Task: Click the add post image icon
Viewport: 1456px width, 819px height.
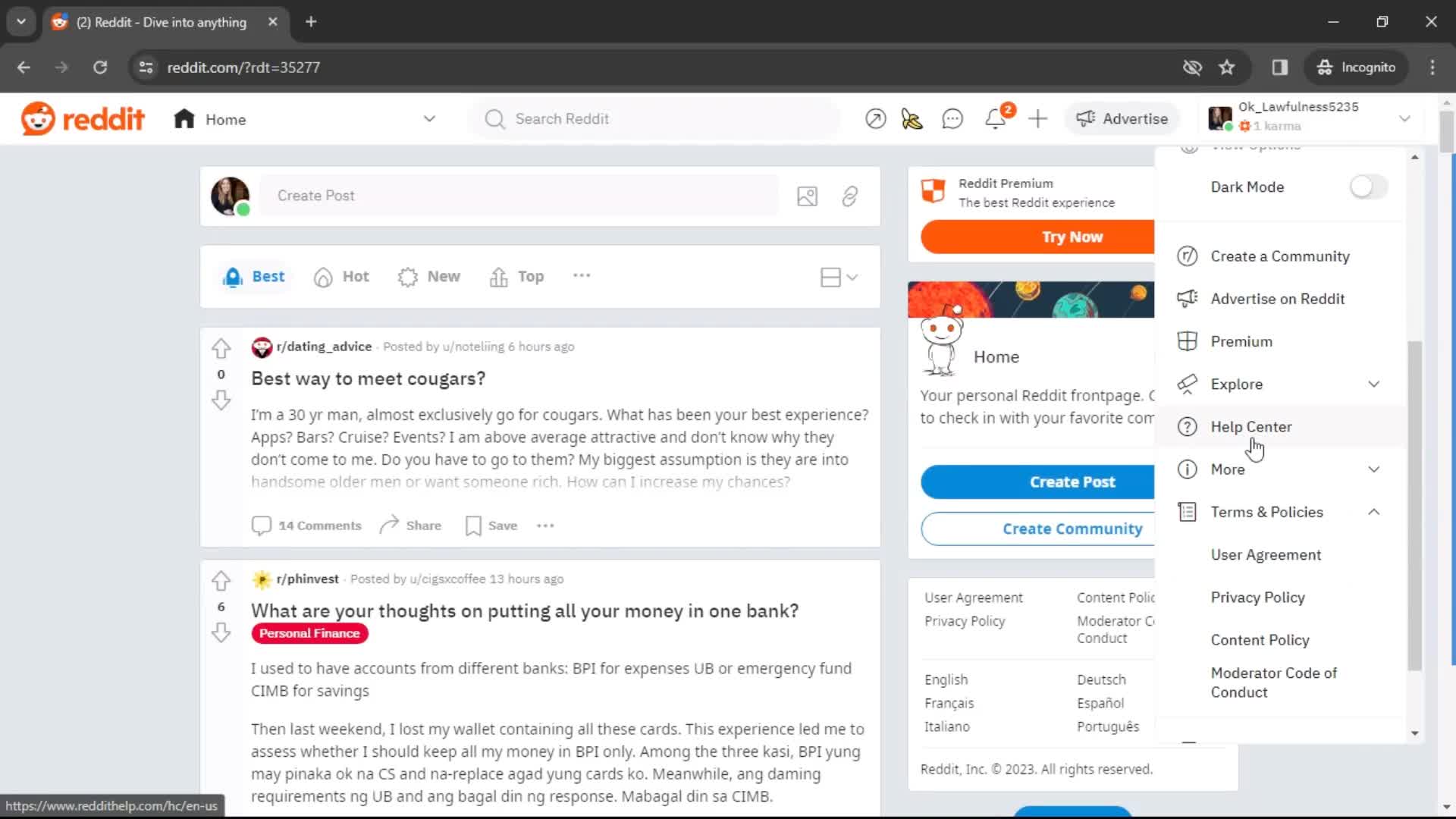Action: [x=806, y=195]
